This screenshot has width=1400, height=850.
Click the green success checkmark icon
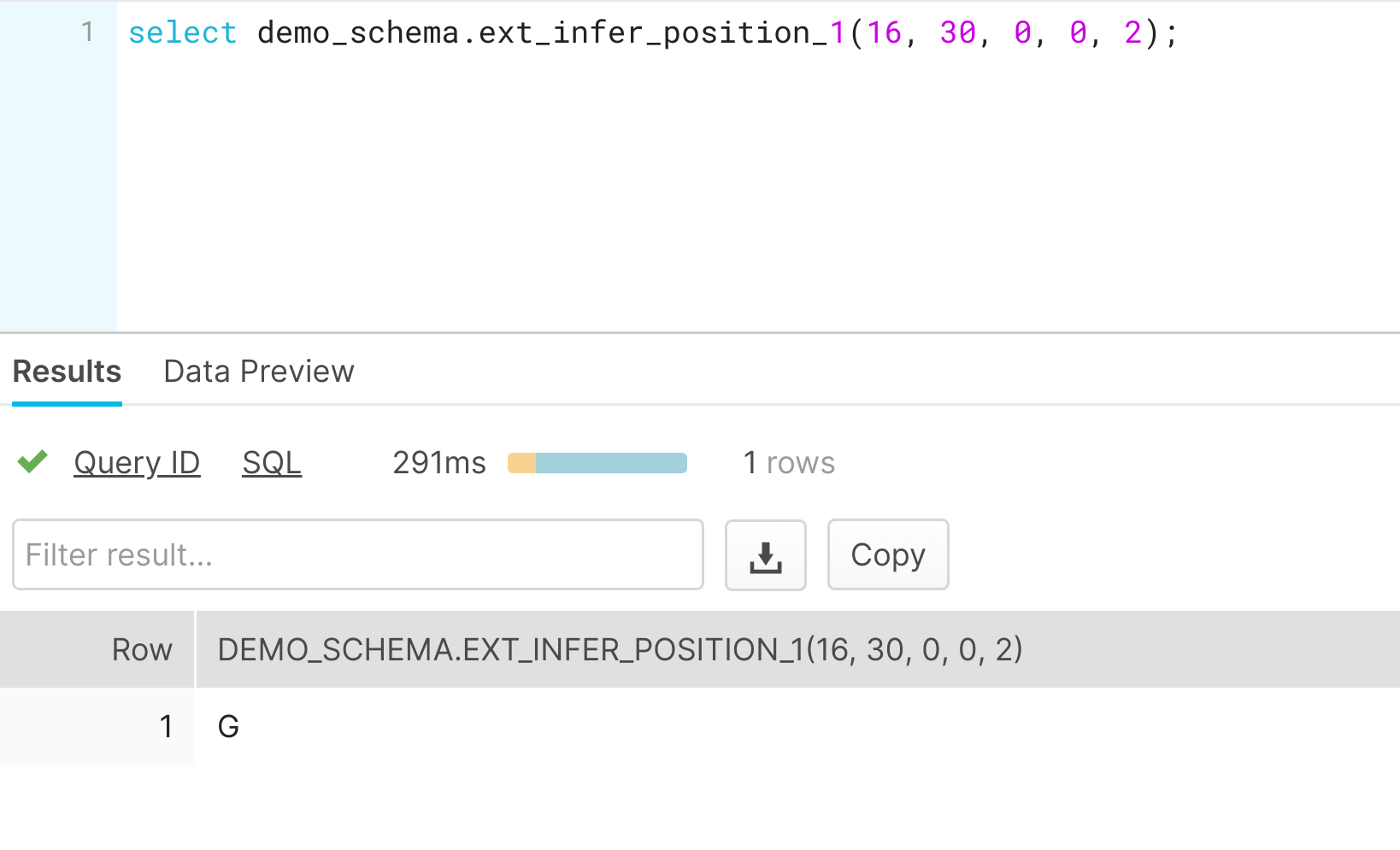32,462
